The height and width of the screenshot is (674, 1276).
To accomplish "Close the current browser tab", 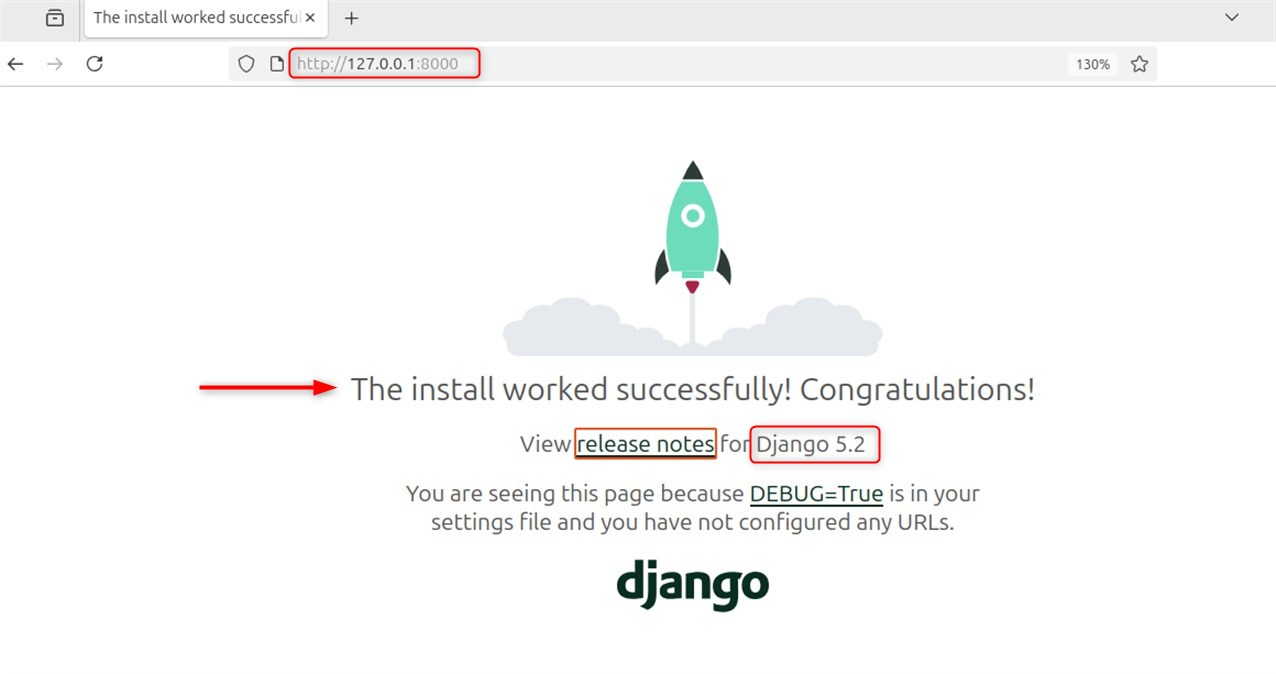I will (310, 17).
